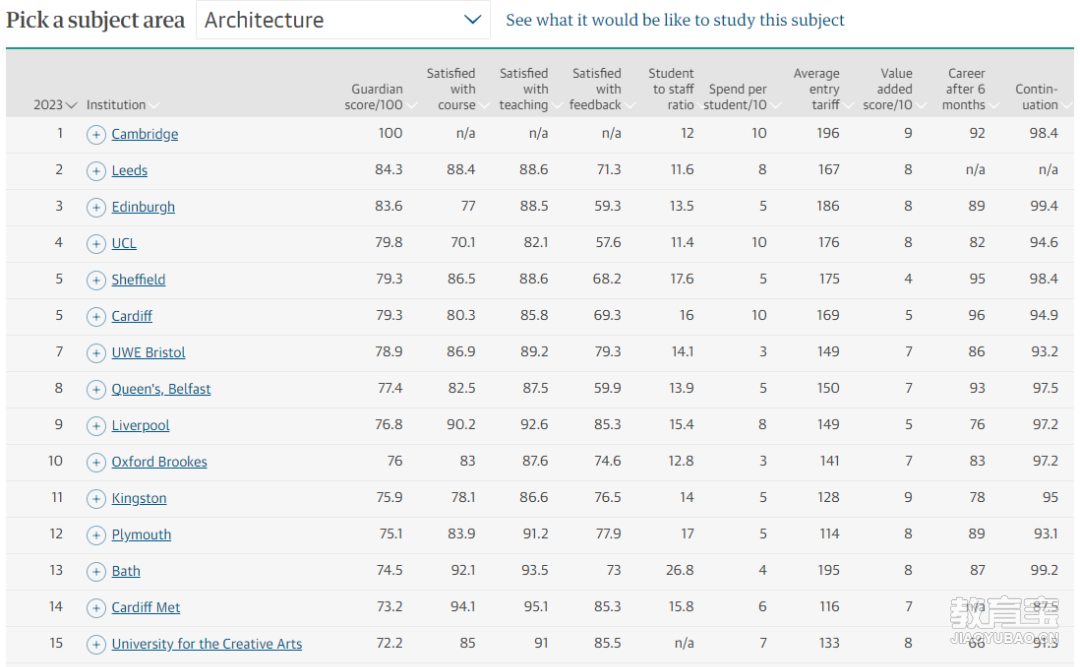Select Plymouth average entry tariff 114

point(829,534)
